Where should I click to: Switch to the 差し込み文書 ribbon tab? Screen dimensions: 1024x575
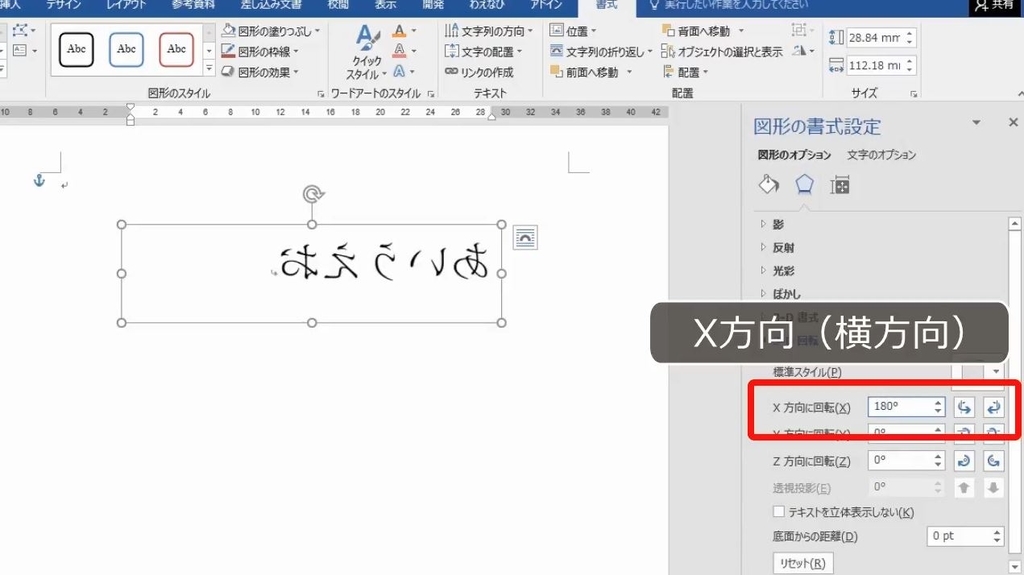(x=271, y=5)
